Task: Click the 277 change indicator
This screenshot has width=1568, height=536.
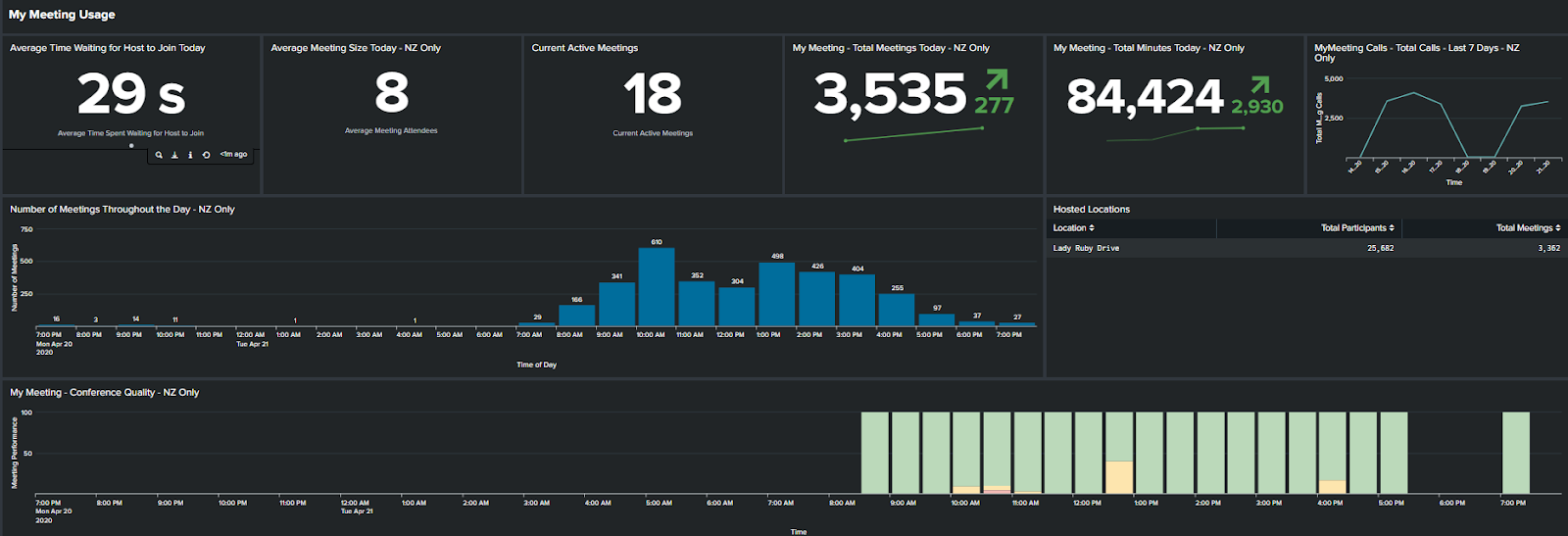Action: click(x=994, y=105)
